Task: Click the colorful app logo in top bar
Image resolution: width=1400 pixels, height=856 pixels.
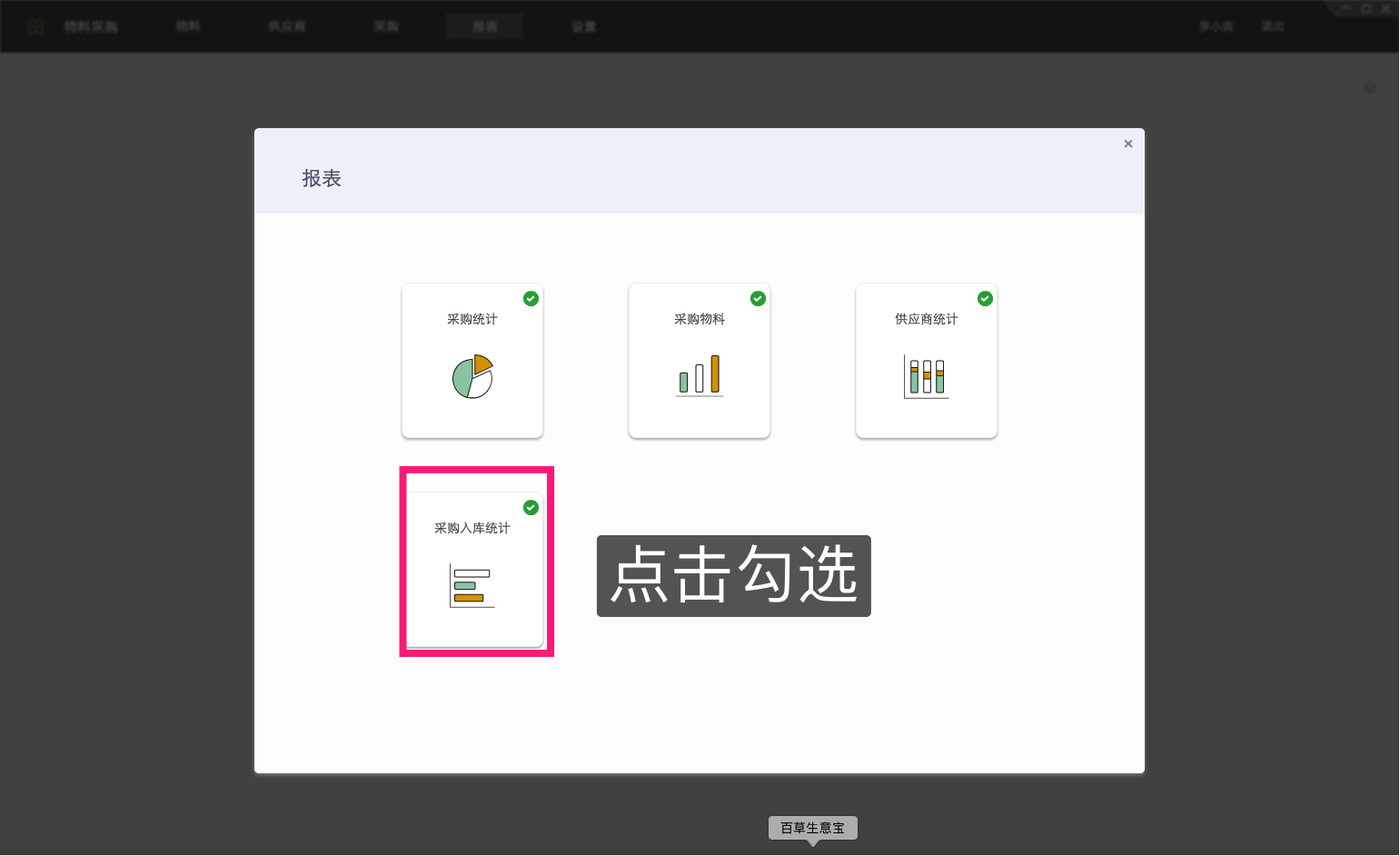Action: click(x=35, y=25)
